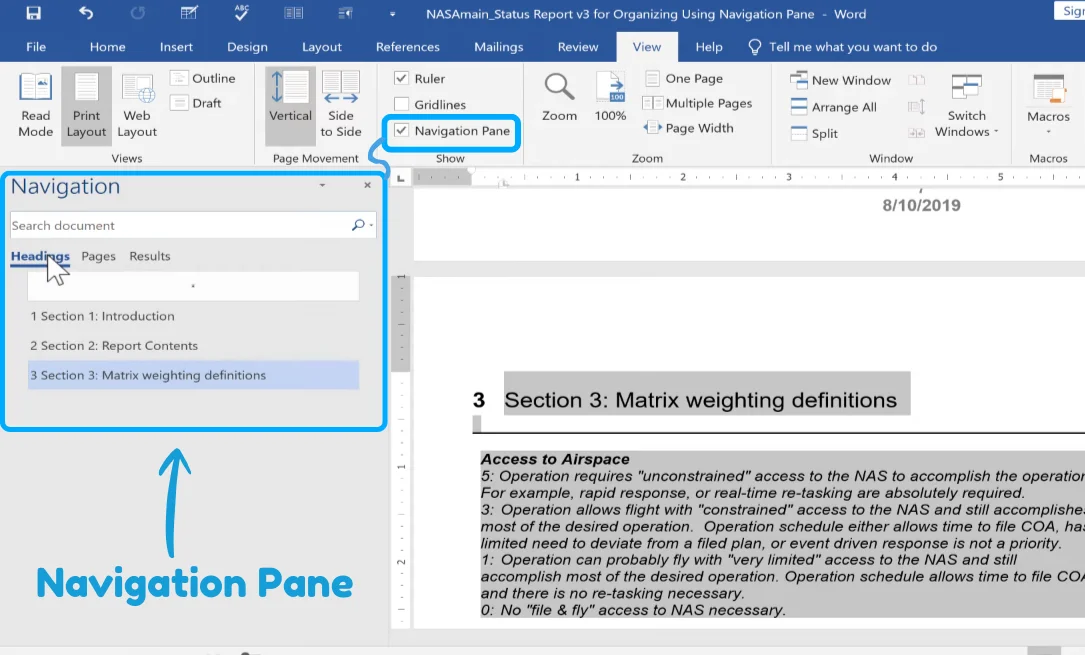Open a New Window from the Window group

(x=842, y=79)
